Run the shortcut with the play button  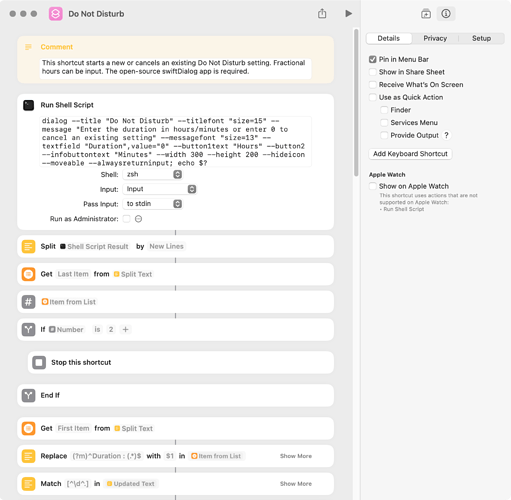coord(348,14)
